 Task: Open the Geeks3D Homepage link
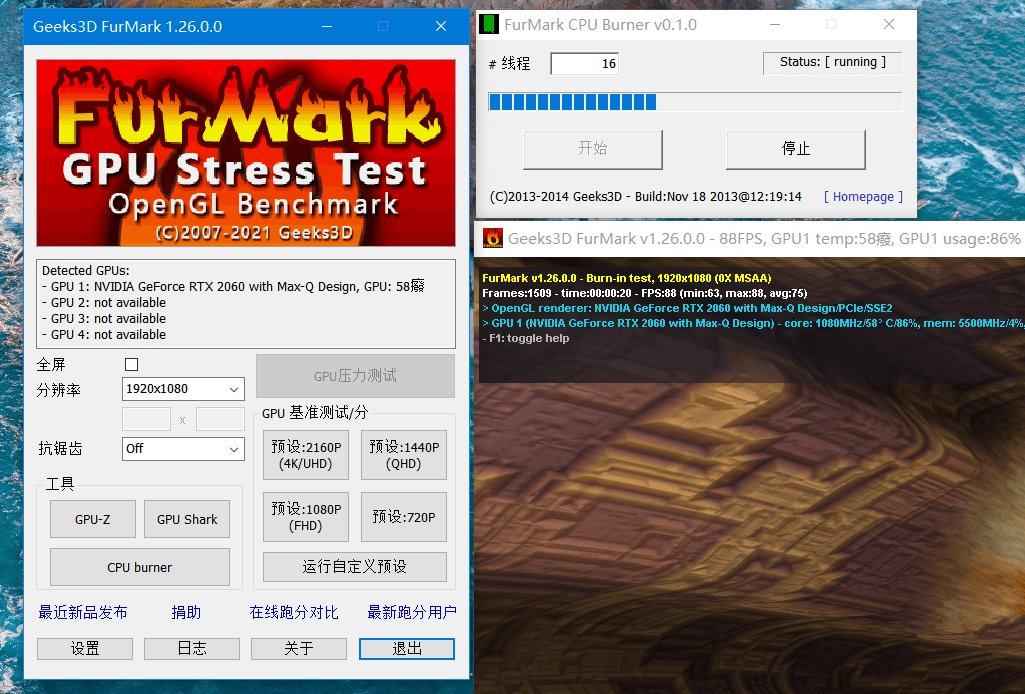tap(862, 197)
